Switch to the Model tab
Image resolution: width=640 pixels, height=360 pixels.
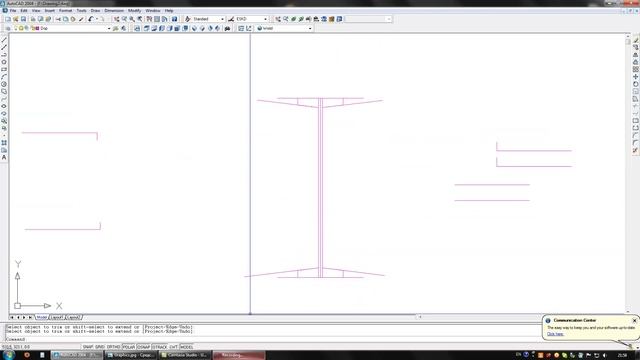point(42,317)
